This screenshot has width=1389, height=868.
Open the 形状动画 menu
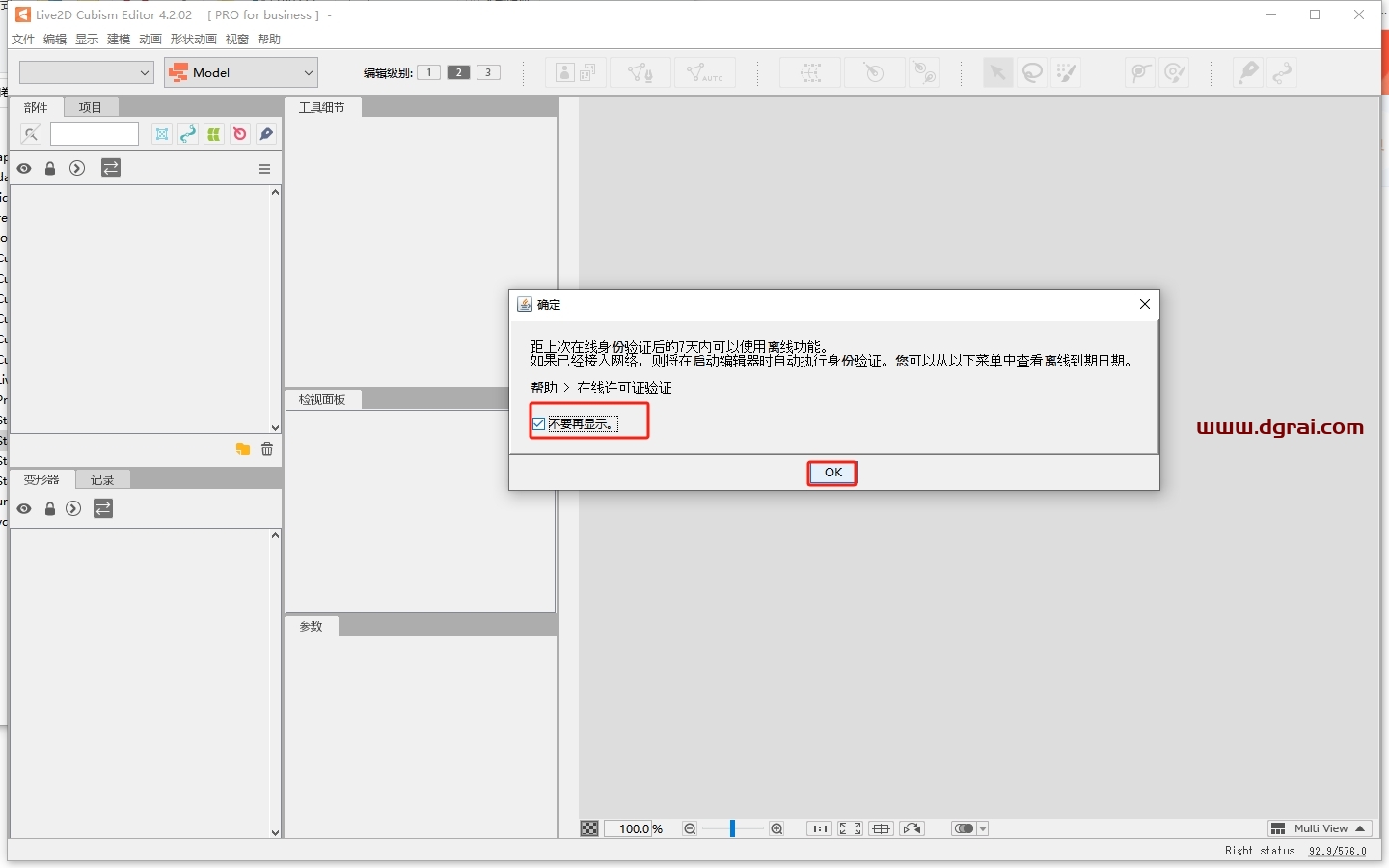click(x=194, y=40)
